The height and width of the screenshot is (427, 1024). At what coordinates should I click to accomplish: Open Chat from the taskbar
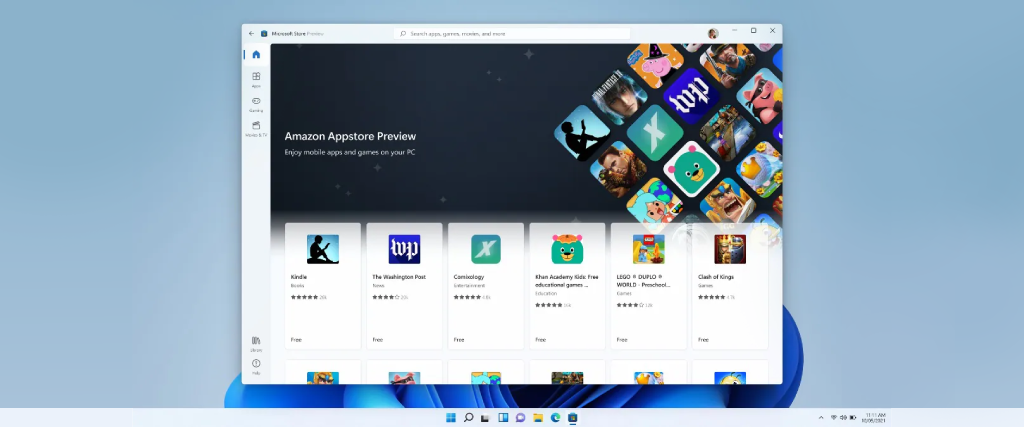(520, 418)
